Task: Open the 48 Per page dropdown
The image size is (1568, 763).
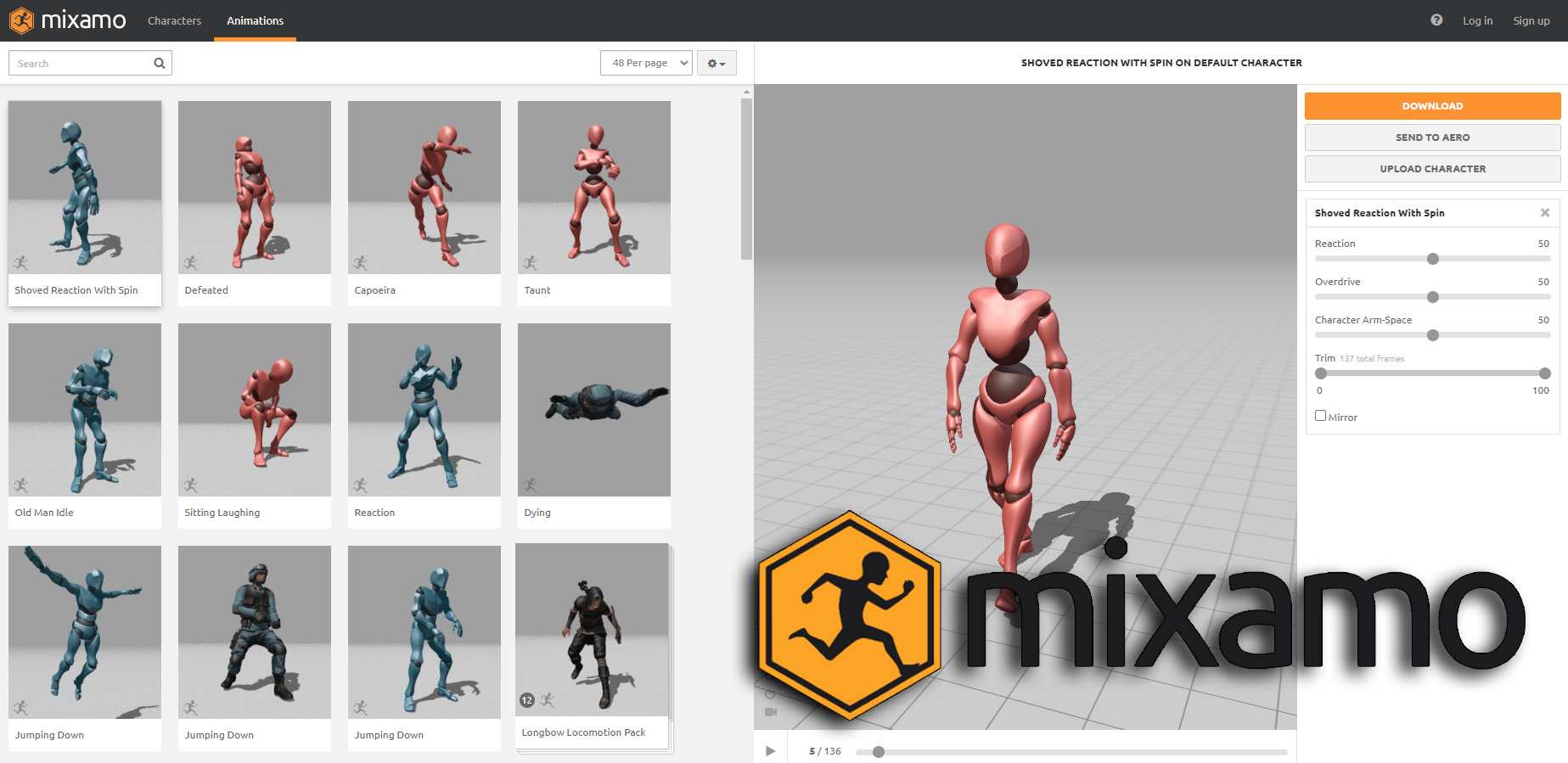Action: click(x=646, y=63)
